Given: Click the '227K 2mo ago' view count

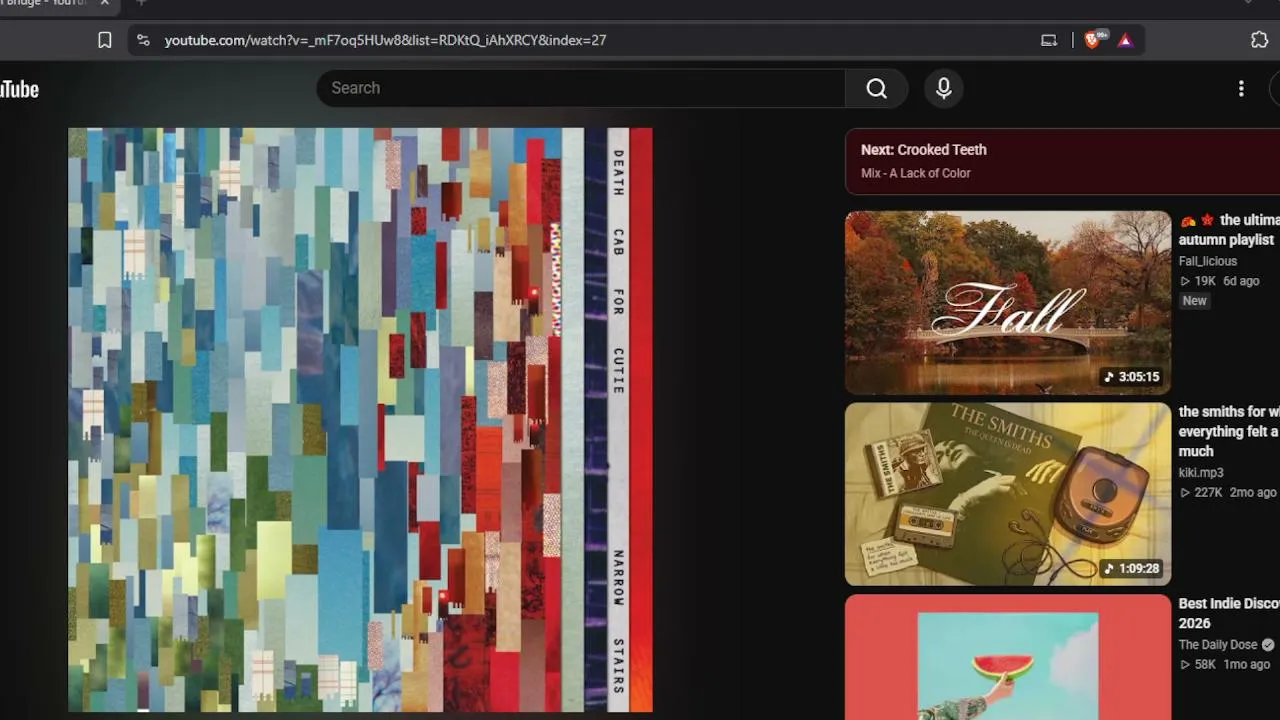Looking at the screenshot, I should tap(1228, 492).
